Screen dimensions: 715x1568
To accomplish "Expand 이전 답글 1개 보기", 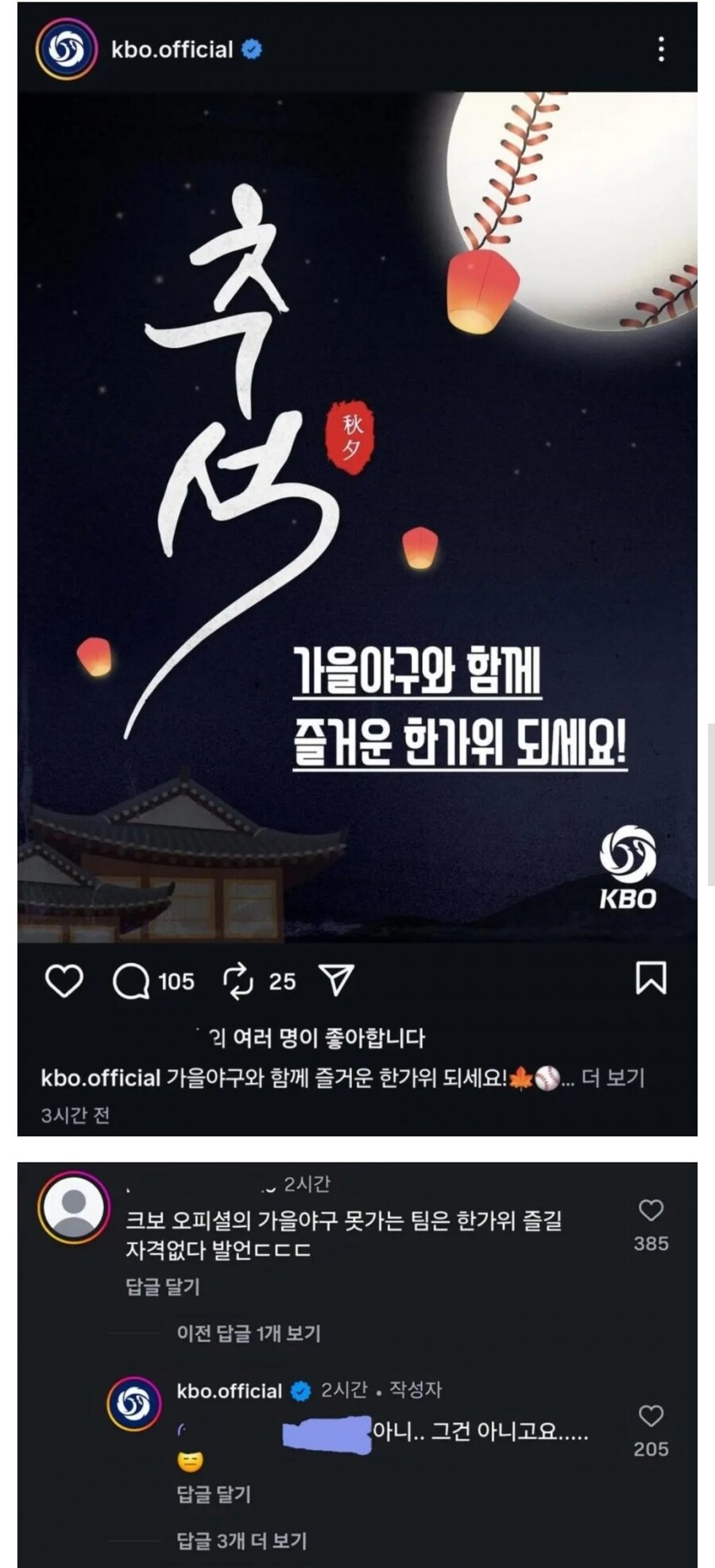I will (x=249, y=1334).
